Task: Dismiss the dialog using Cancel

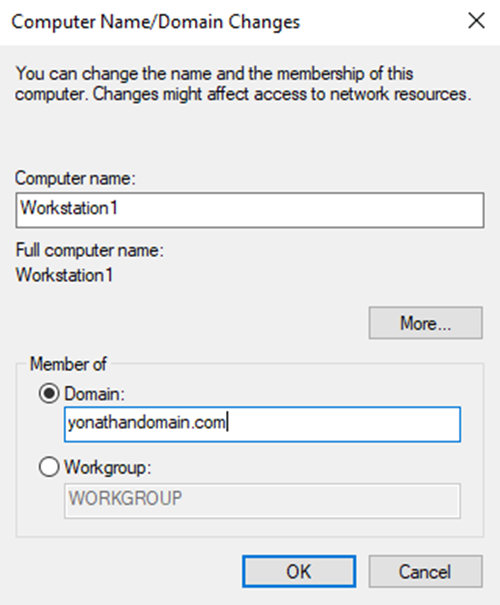Action: tap(426, 571)
